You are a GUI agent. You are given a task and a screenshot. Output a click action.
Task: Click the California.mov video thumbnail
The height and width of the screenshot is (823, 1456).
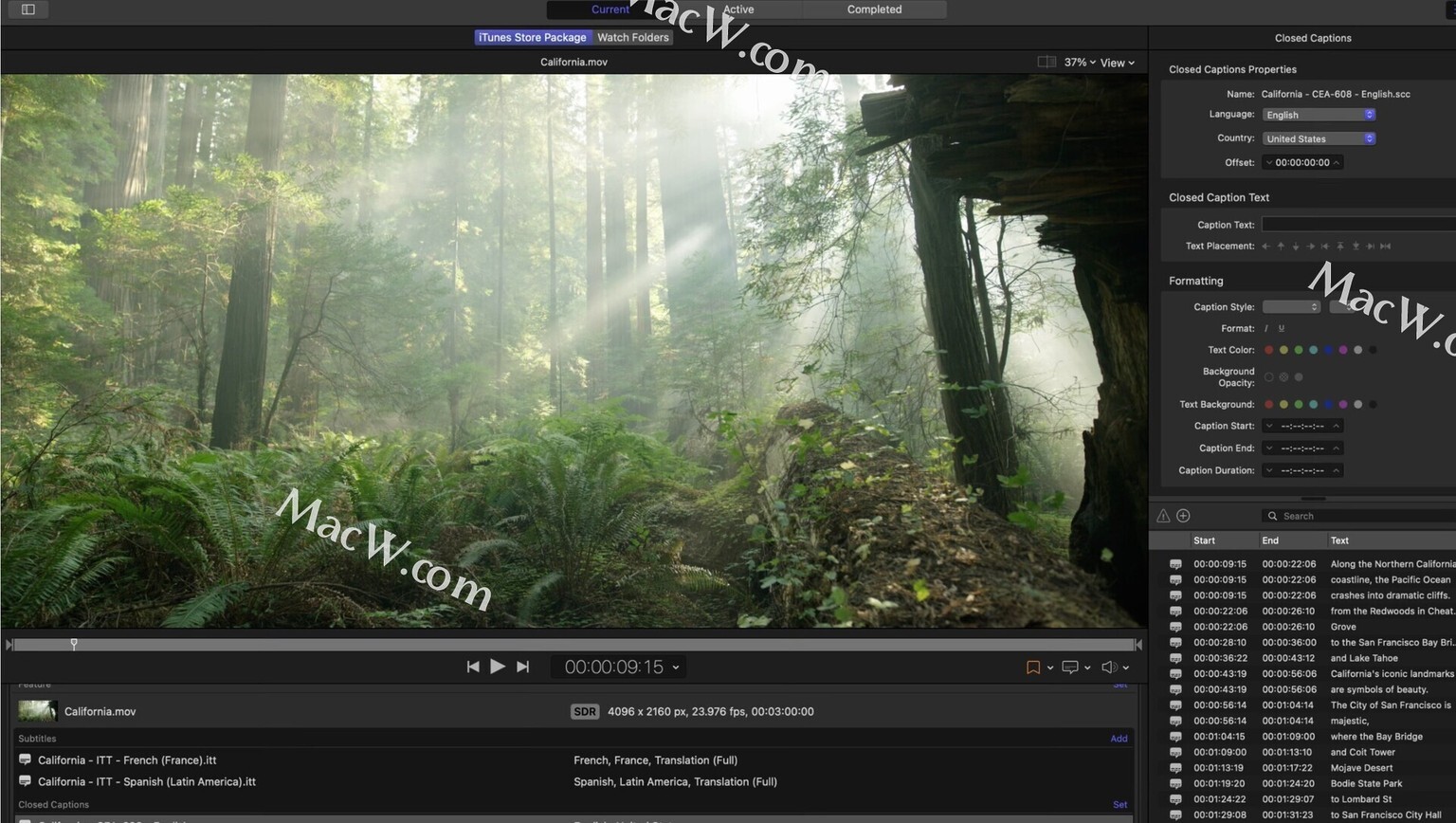coord(38,711)
